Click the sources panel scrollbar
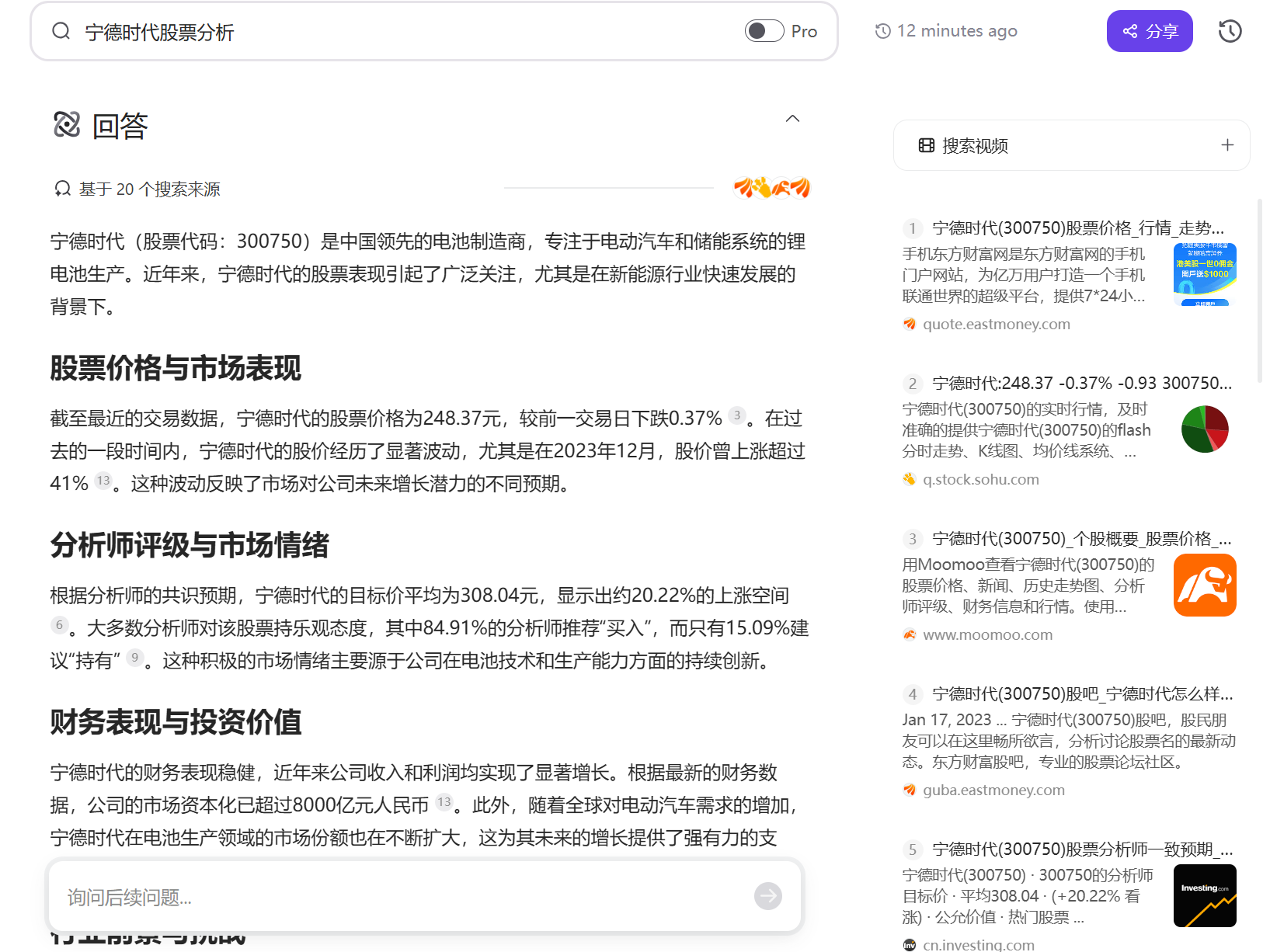This screenshot has width=1263, height=952. (1259, 291)
